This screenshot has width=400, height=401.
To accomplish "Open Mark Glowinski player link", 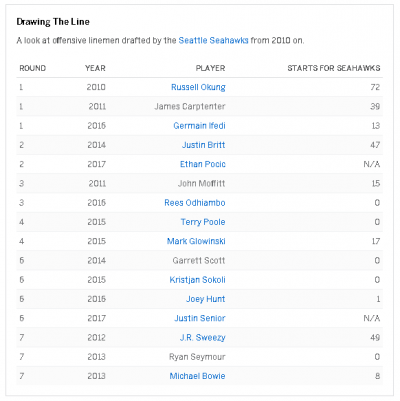I will [196, 241].
